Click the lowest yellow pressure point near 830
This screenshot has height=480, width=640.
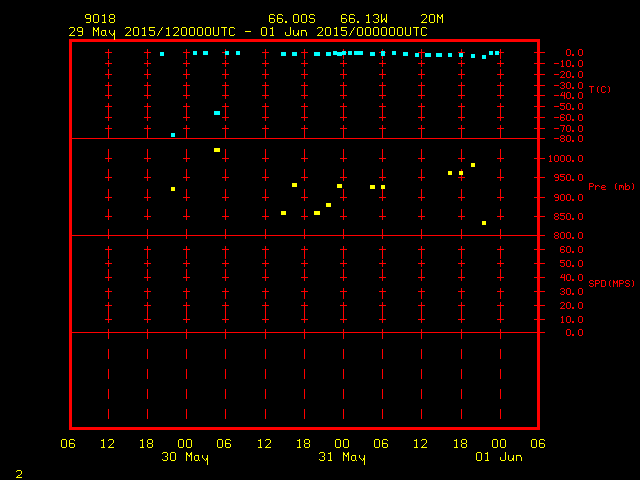pos(484,223)
